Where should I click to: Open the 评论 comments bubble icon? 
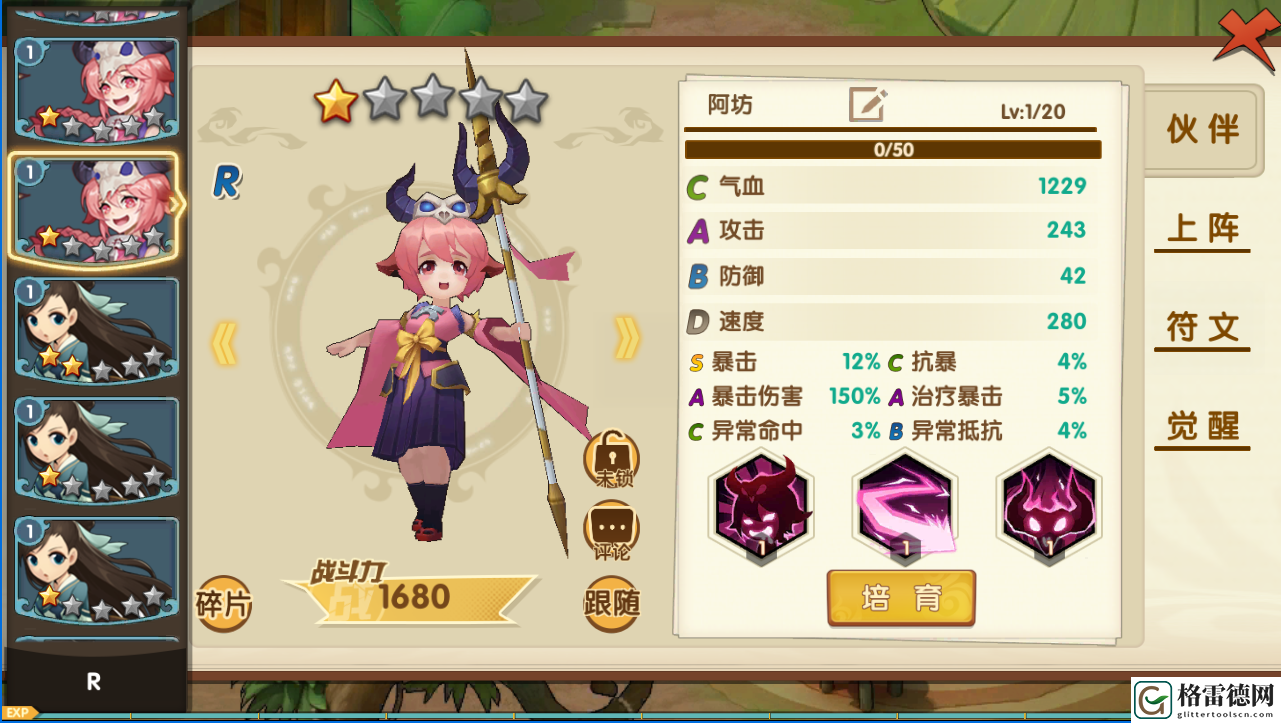tap(611, 530)
